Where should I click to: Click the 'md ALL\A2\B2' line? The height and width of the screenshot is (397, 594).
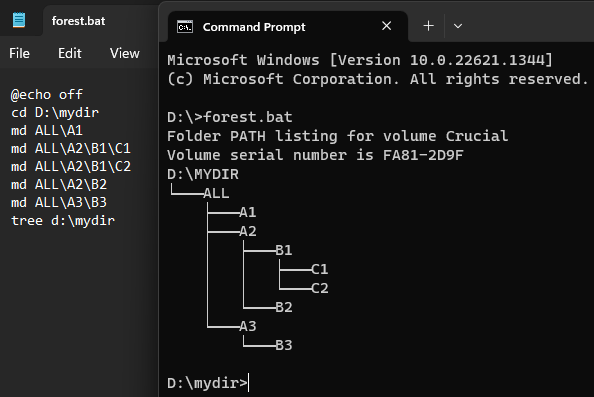click(x=59, y=184)
